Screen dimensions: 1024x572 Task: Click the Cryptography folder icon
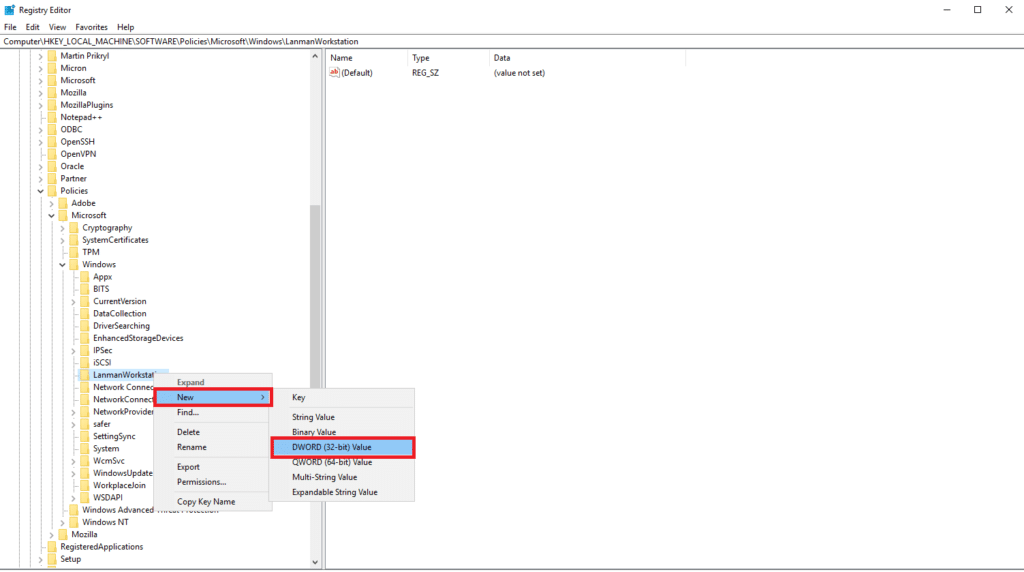click(74, 228)
